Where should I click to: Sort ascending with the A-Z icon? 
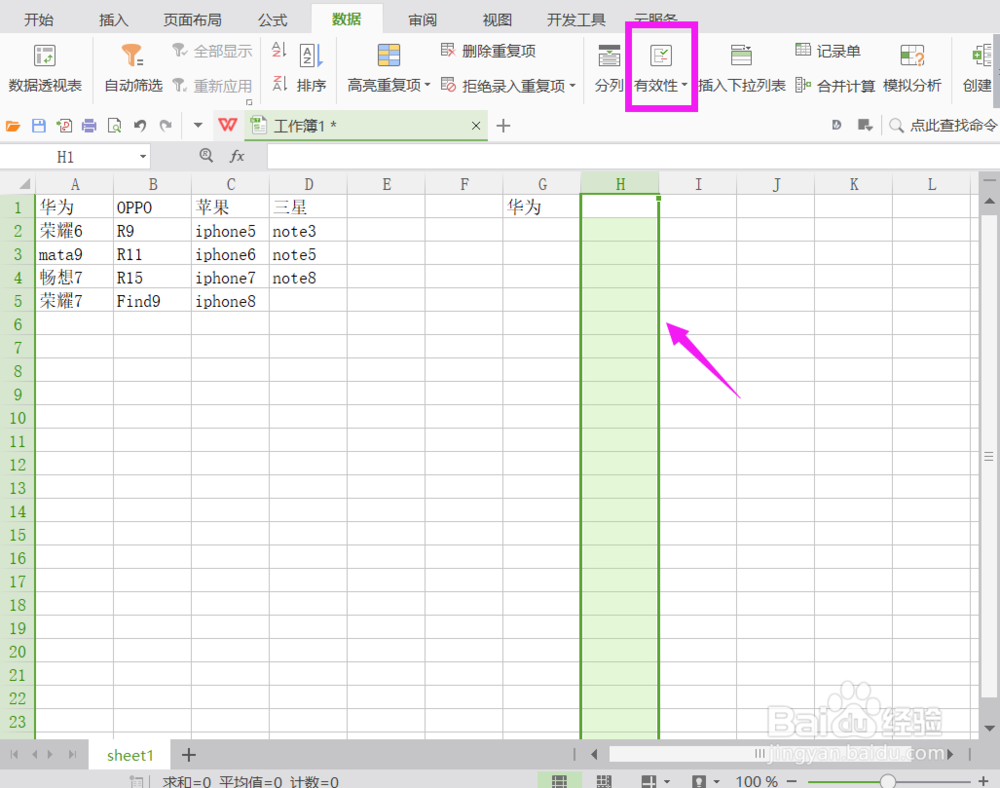(279, 50)
